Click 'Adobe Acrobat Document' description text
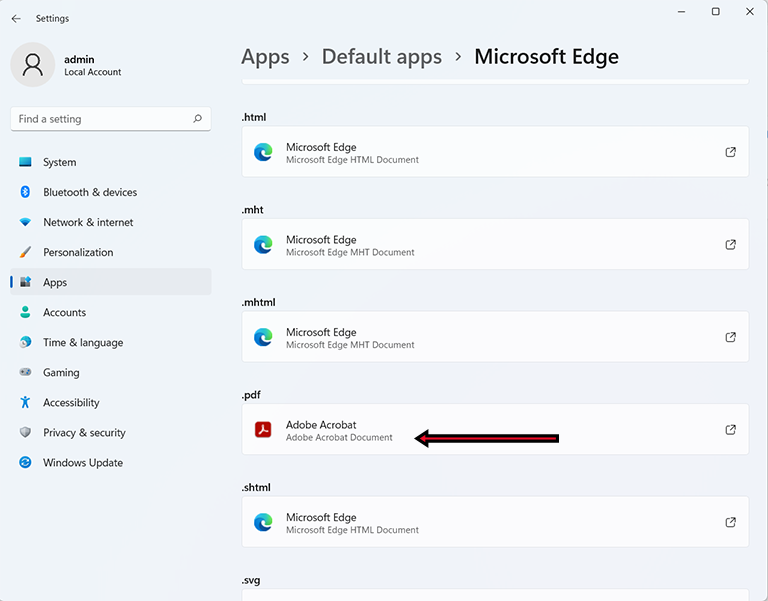The image size is (768, 601). coord(339,437)
